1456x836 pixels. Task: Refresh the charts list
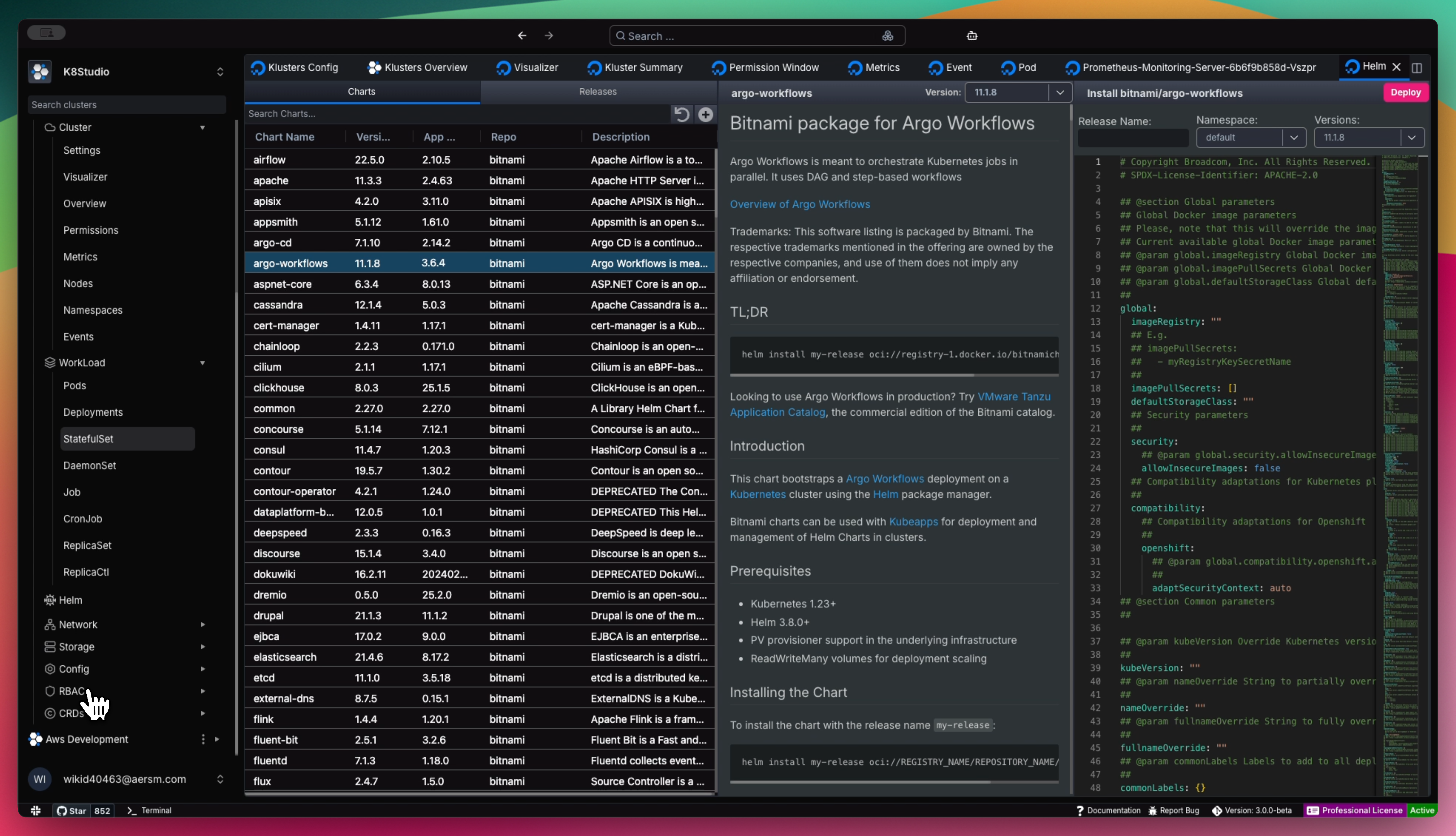pyautogui.click(x=681, y=114)
